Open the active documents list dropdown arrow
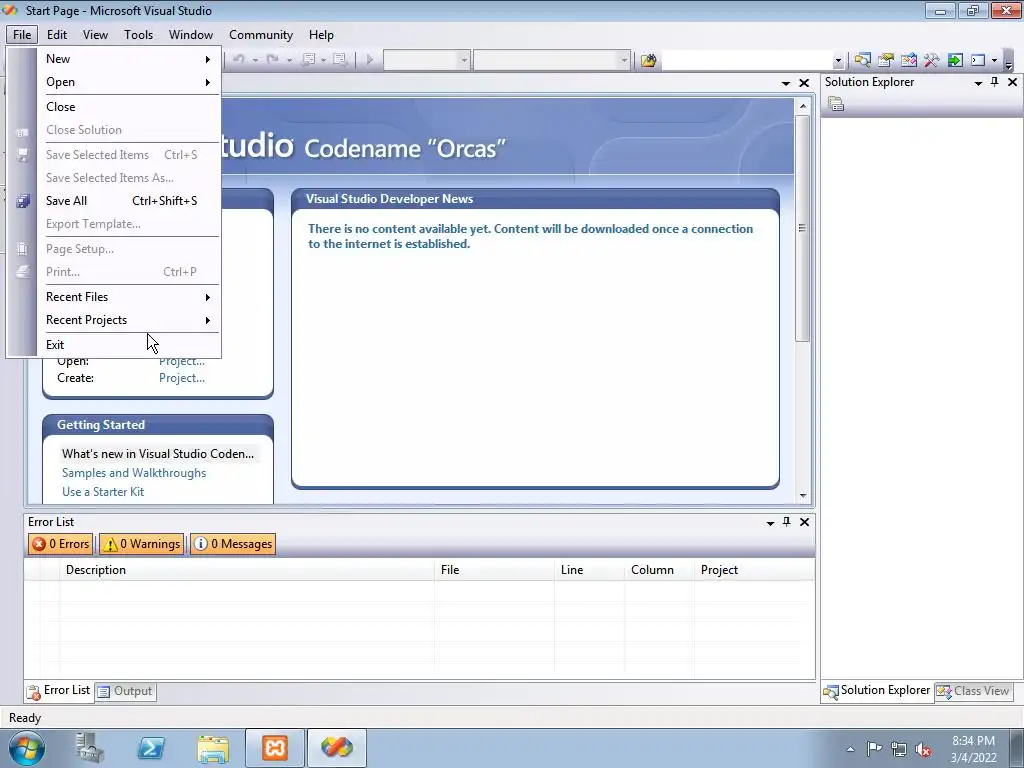1024x768 pixels. click(x=786, y=84)
